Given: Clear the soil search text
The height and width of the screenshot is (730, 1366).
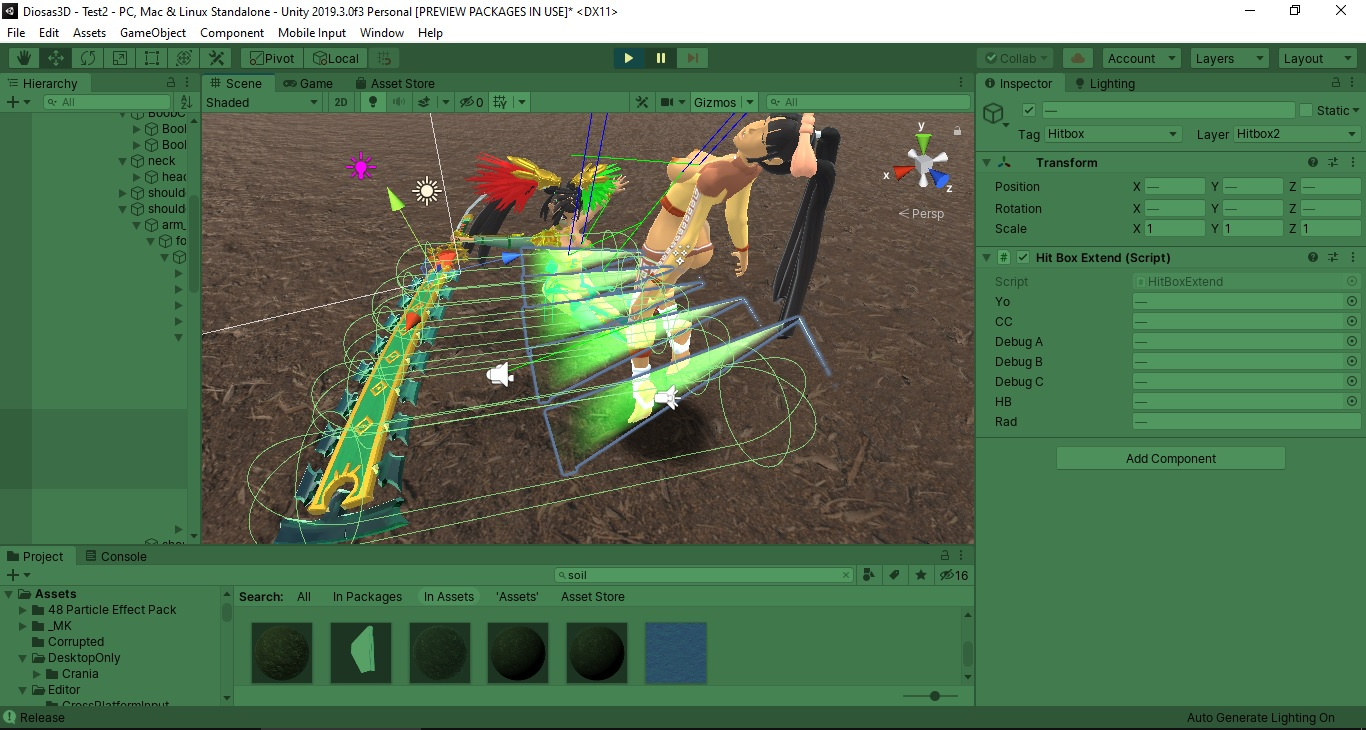Looking at the screenshot, I should [x=846, y=575].
